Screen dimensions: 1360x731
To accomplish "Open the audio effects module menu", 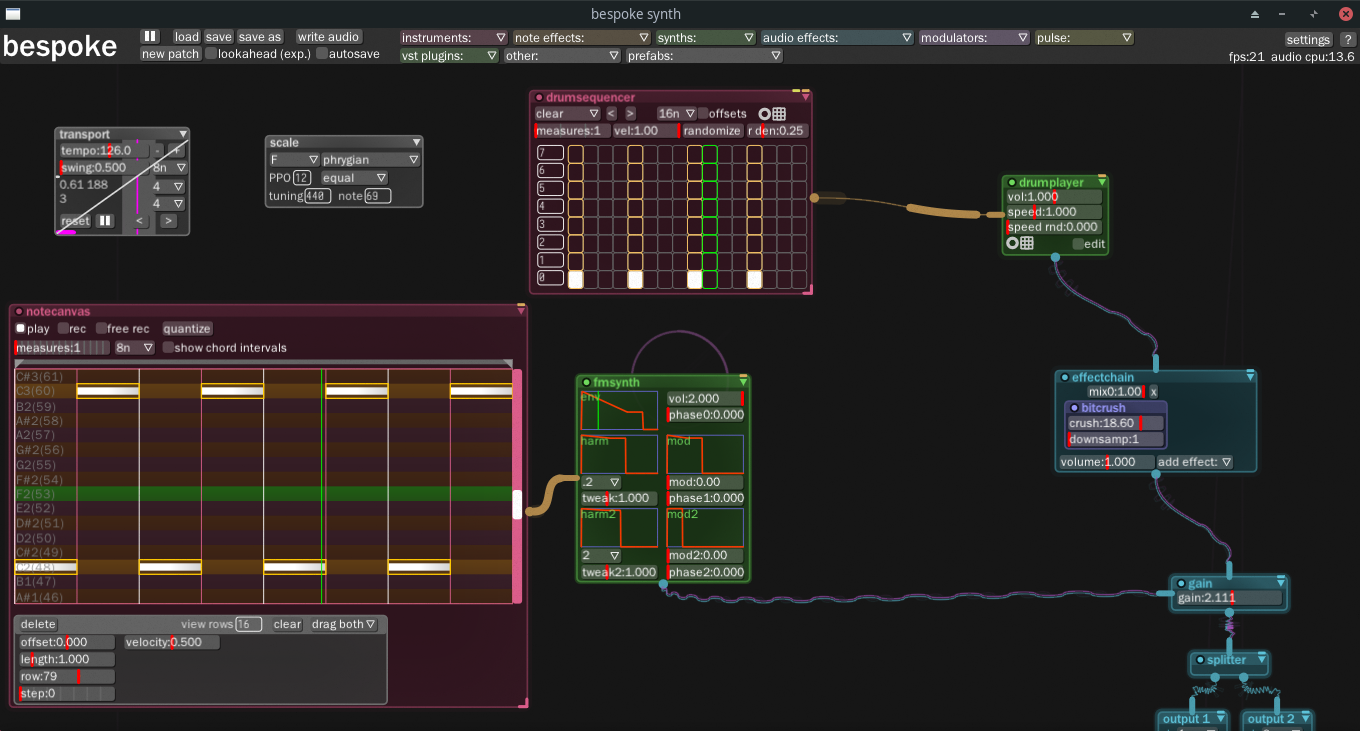I will point(836,38).
